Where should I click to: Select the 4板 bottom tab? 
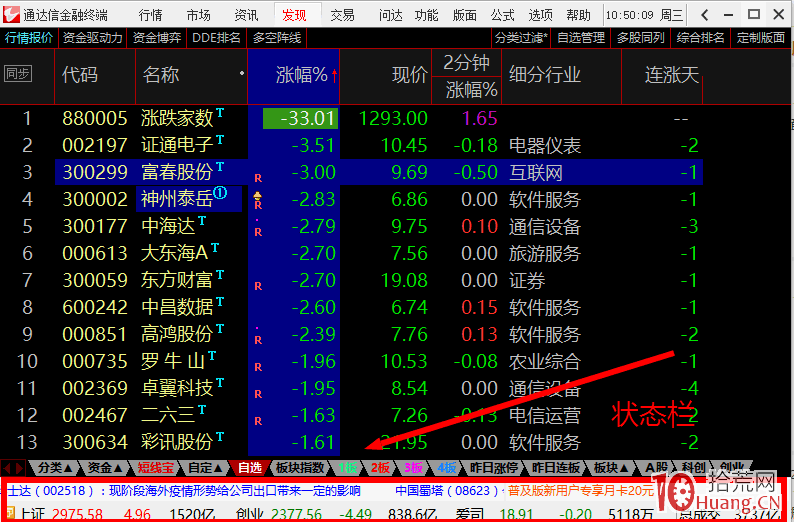click(x=446, y=467)
